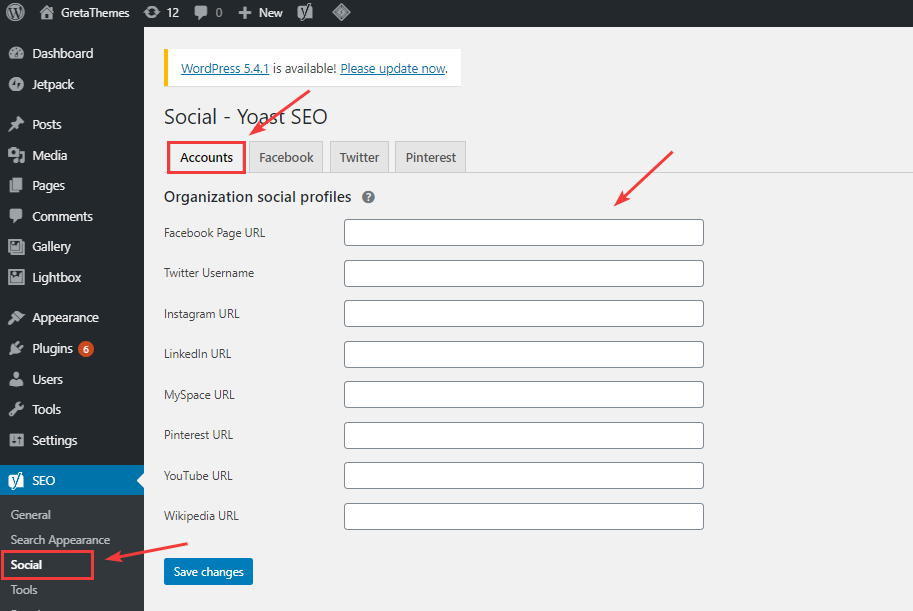This screenshot has height=611, width=913.
Task: Switch to the Twitter tab
Action: 359,157
